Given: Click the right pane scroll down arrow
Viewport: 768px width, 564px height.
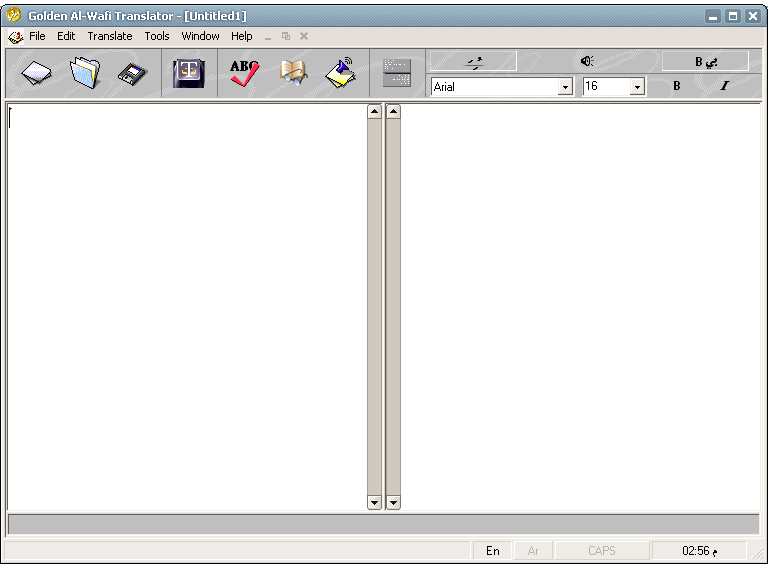Looking at the screenshot, I should 393,502.
